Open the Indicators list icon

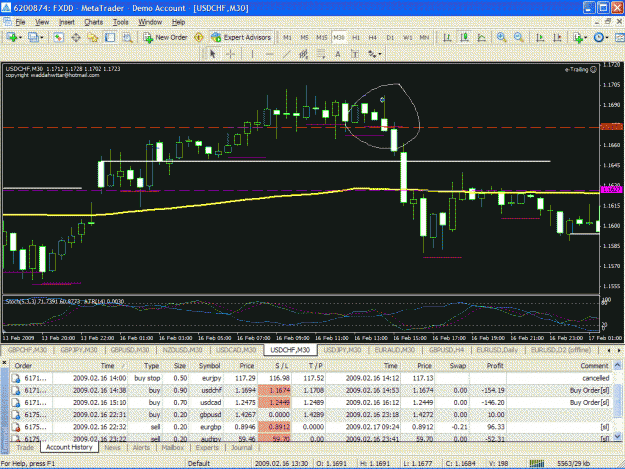click(x=578, y=37)
